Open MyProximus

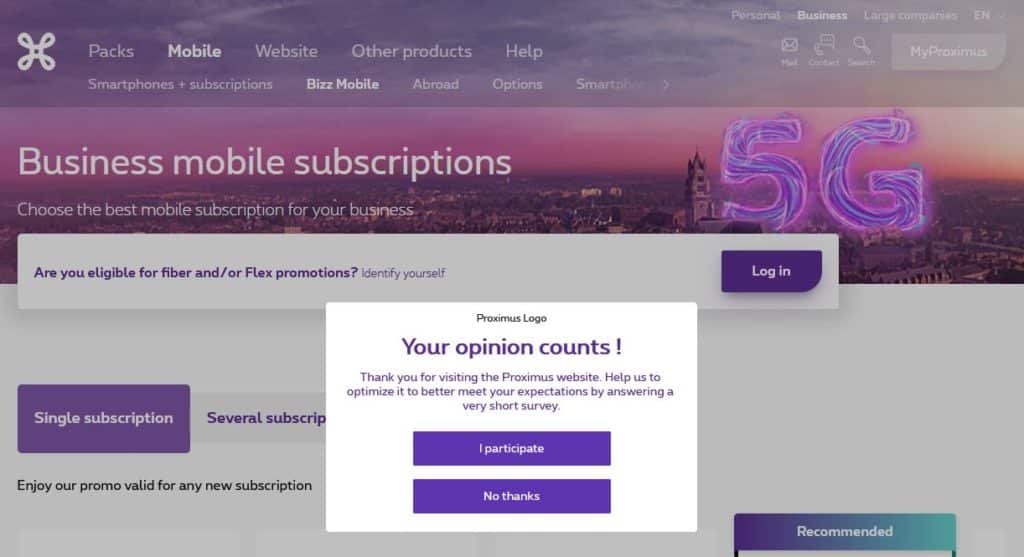[x=948, y=52]
